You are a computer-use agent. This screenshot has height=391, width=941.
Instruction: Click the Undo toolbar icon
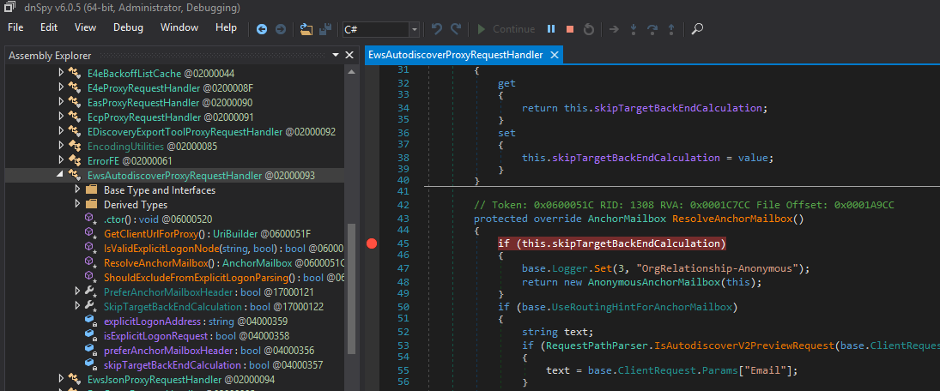pos(437,29)
